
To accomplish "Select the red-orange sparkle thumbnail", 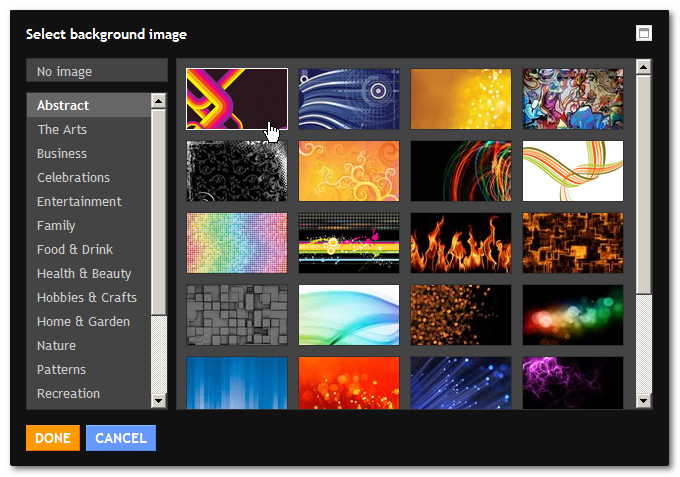I will point(349,383).
